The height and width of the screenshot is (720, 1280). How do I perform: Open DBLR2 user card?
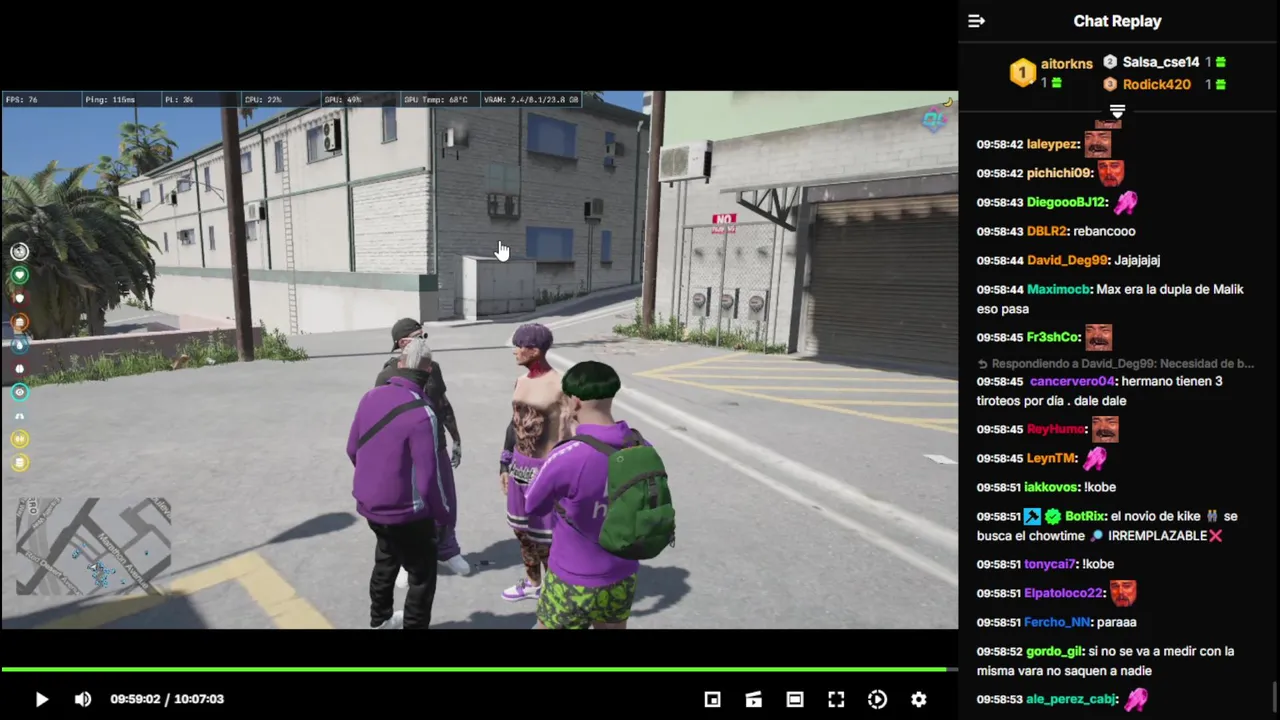coord(1046,231)
